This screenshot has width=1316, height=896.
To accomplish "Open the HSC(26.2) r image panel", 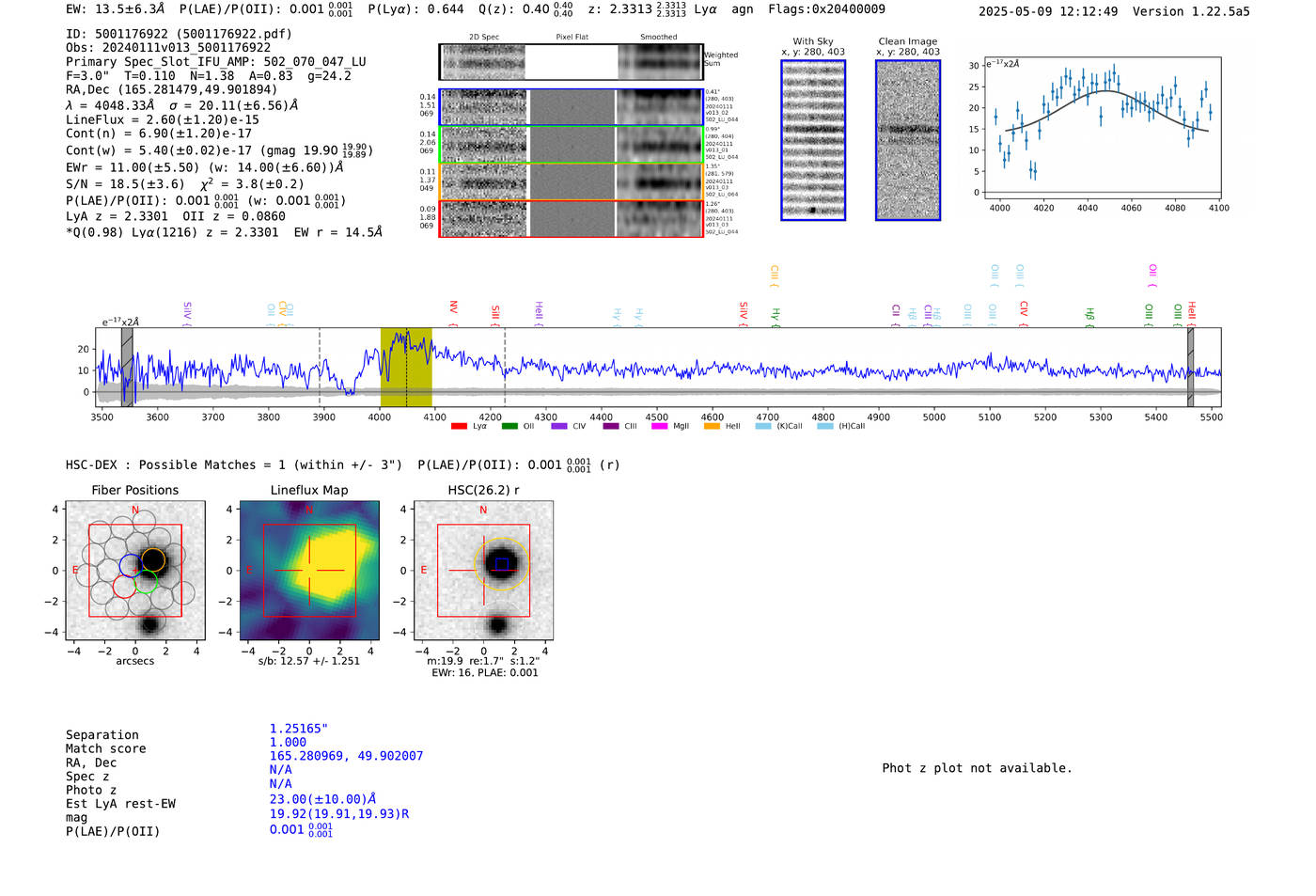I will coord(483,571).
